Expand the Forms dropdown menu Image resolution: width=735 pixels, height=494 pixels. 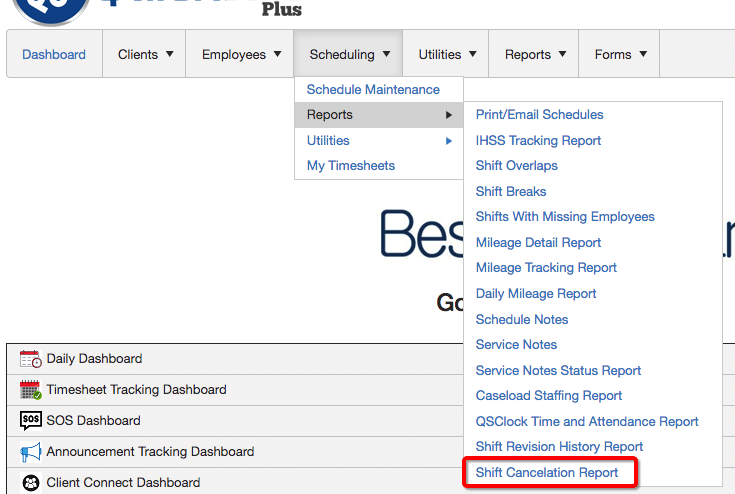pyautogui.click(x=620, y=54)
